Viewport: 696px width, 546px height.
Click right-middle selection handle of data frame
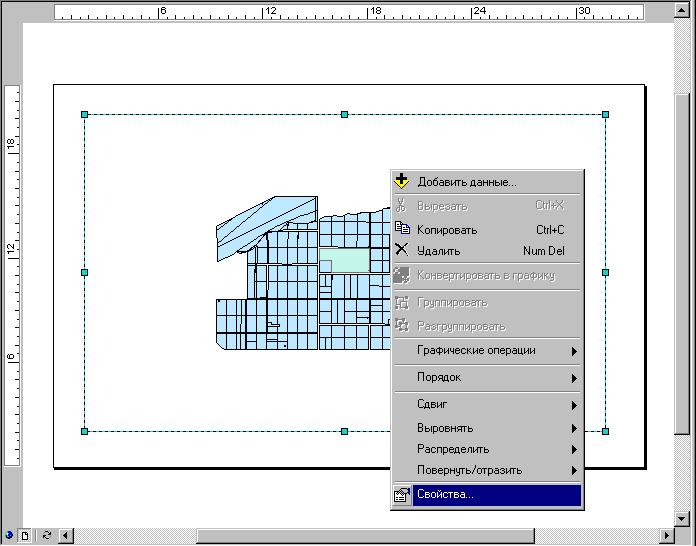point(605,273)
